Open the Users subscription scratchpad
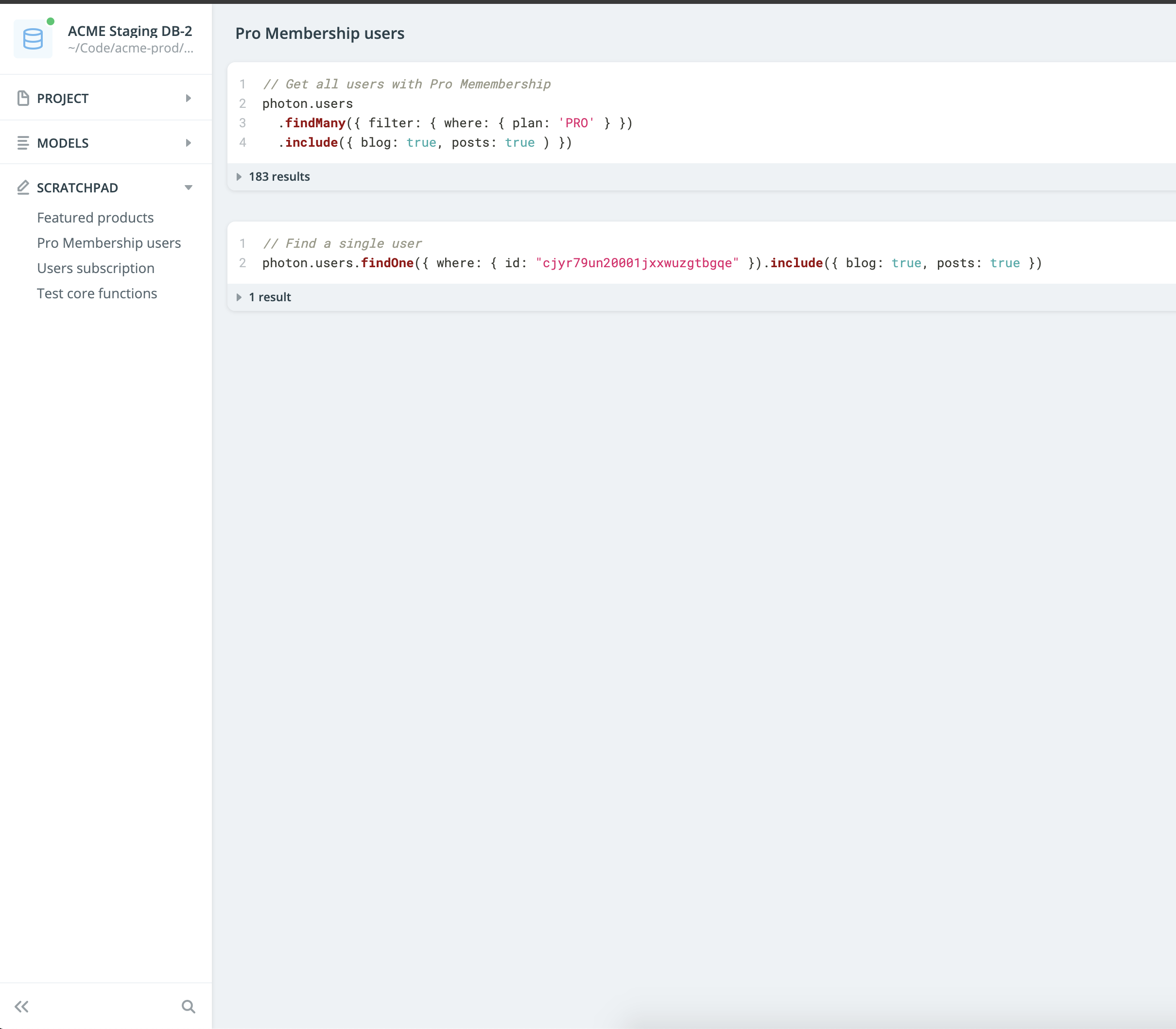The width and height of the screenshot is (1176, 1029). tap(95, 268)
